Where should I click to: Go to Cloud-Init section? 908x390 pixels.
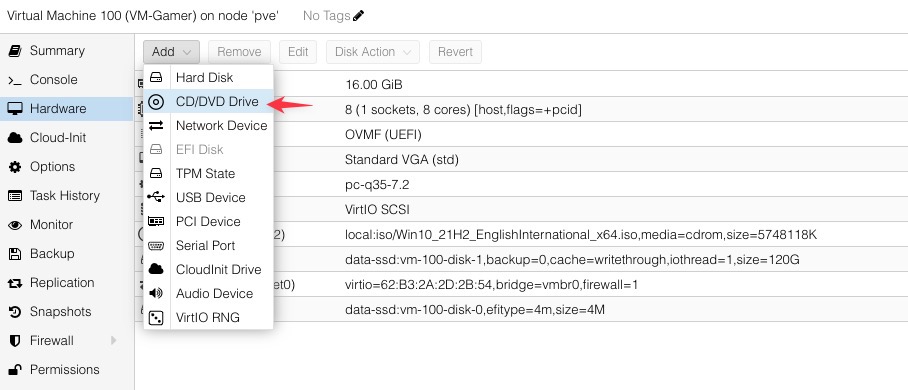(x=67, y=138)
